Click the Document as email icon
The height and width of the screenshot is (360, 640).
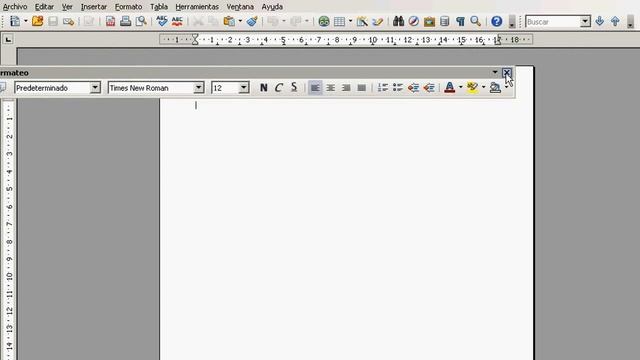(69, 21)
